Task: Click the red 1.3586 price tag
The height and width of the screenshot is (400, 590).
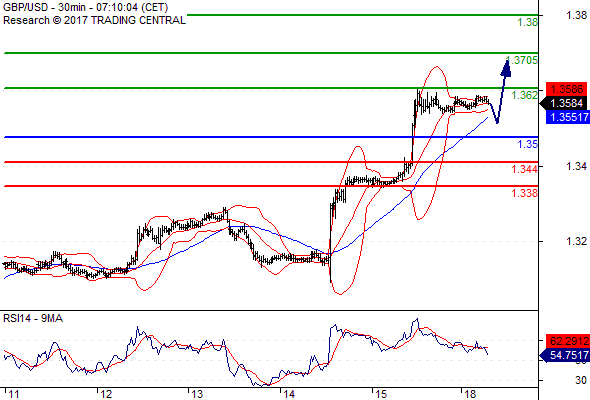Action: [x=566, y=89]
